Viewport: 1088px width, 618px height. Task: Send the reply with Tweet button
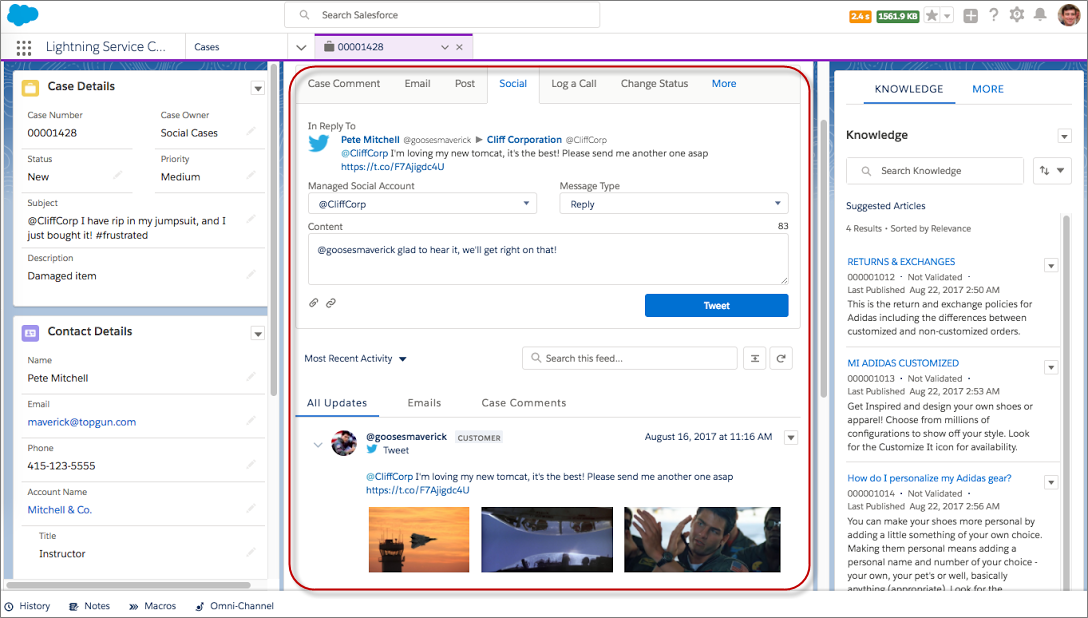[716, 306]
